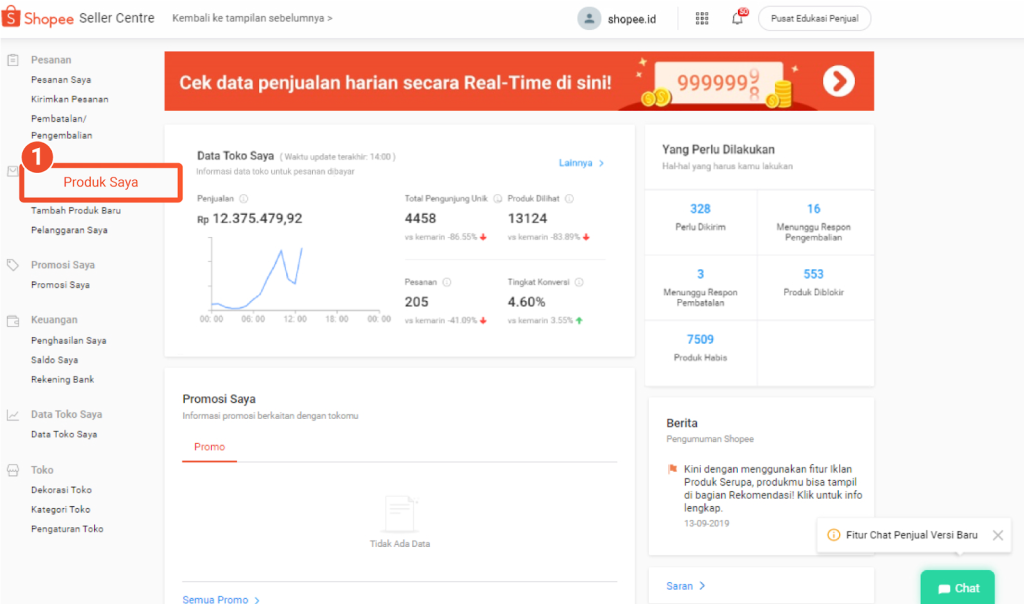Open the Chat button
The width and height of the screenshot is (1024, 604).
tap(957, 588)
